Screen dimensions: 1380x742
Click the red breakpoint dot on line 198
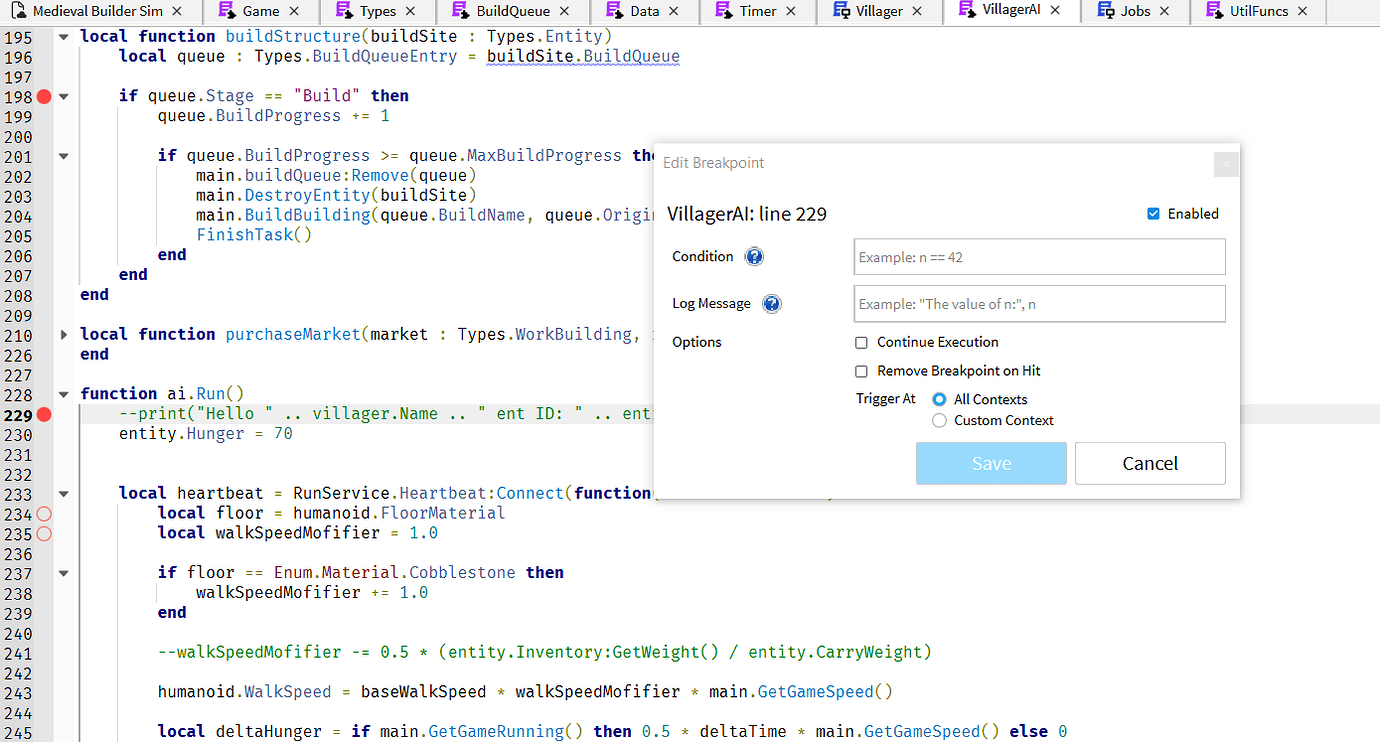click(42, 97)
